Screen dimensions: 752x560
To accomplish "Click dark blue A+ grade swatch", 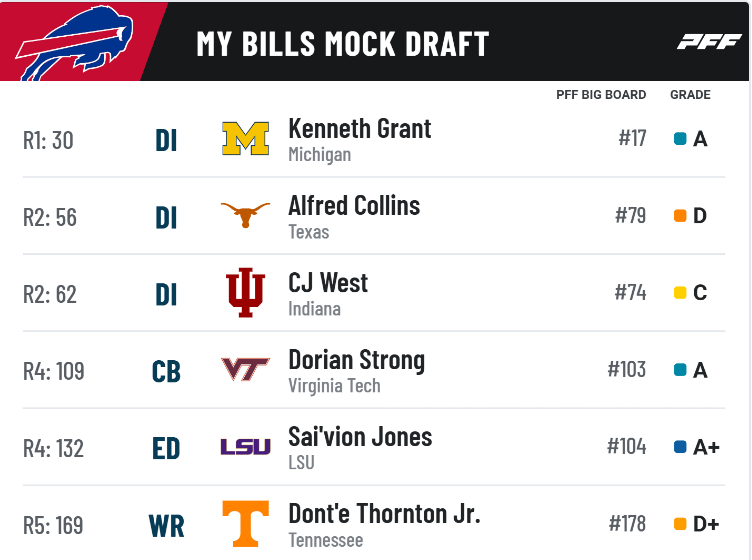I will pyautogui.click(x=680, y=447).
